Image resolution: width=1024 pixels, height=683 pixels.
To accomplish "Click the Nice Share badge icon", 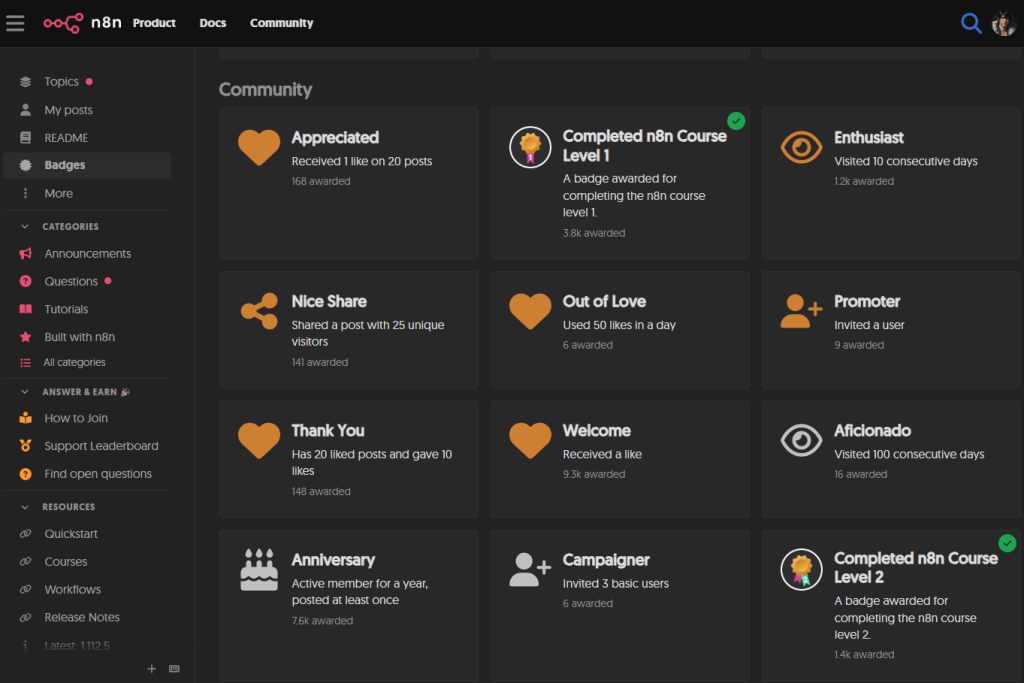I will [259, 311].
